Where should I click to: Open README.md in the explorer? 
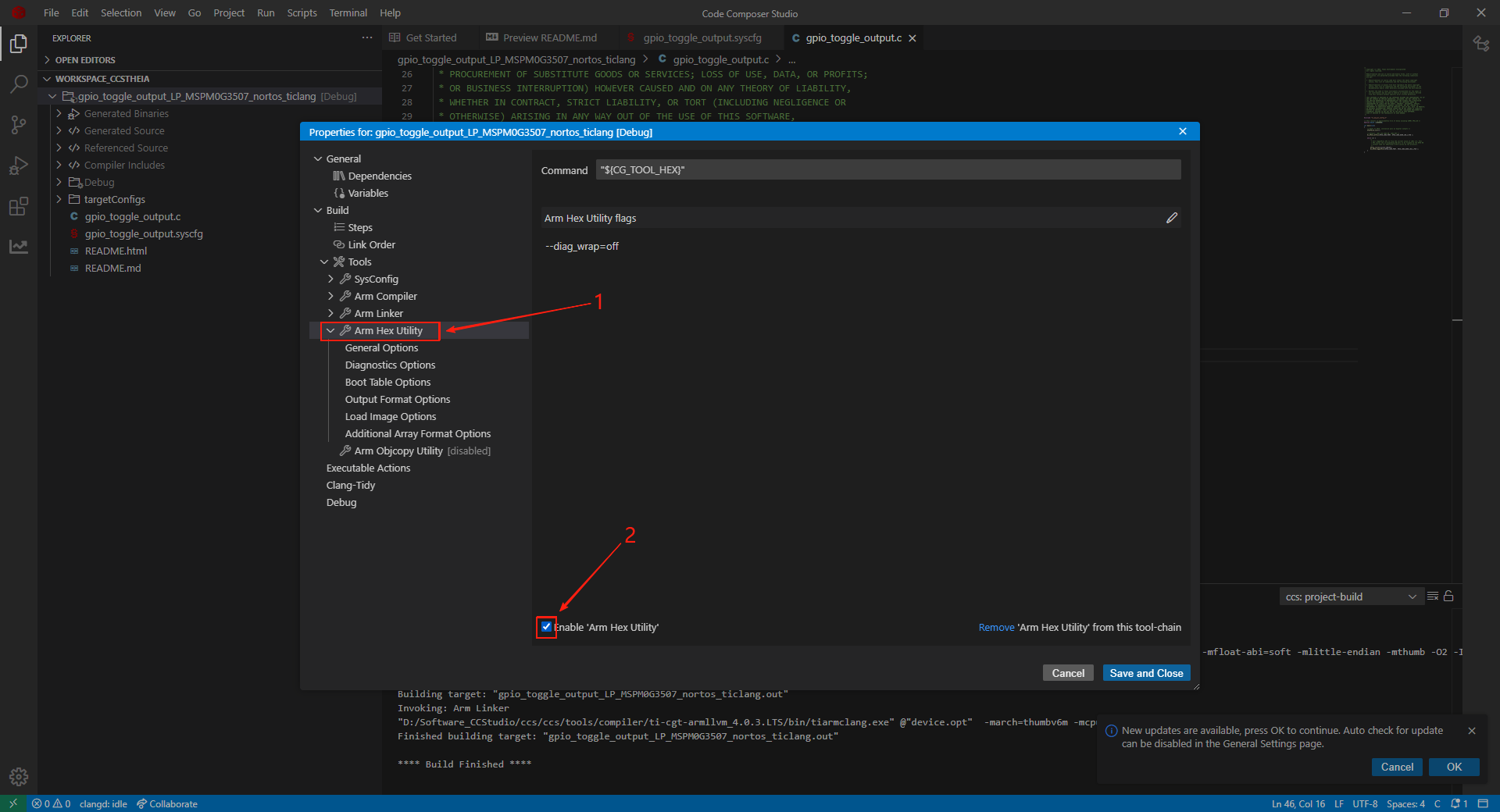(x=112, y=268)
